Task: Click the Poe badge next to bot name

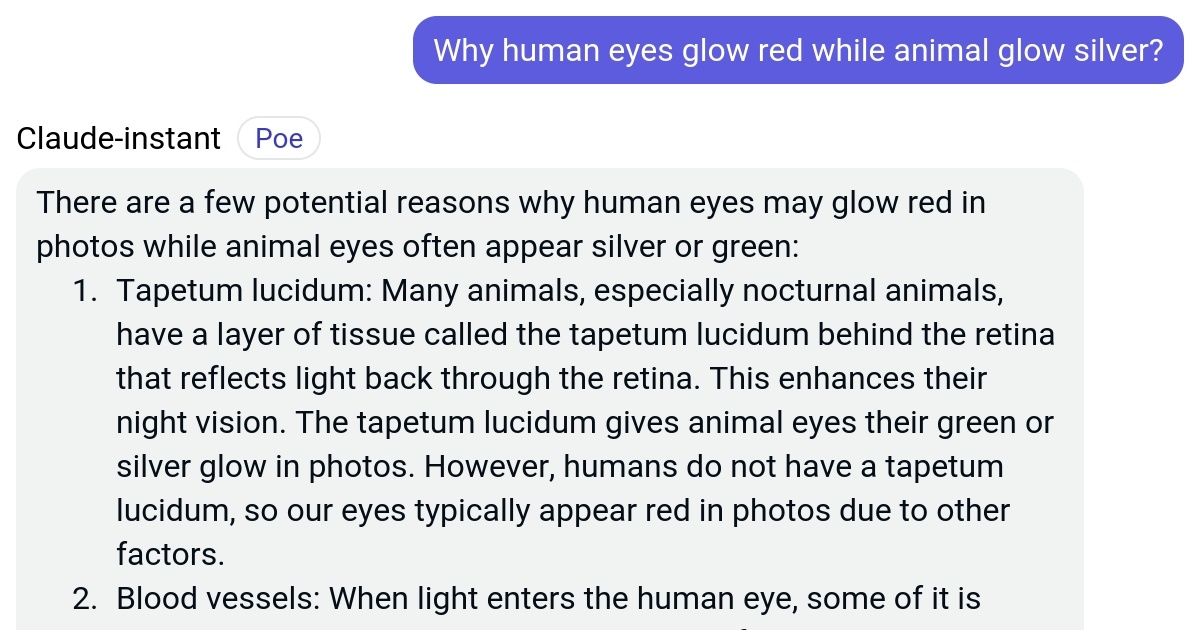Action: click(278, 138)
